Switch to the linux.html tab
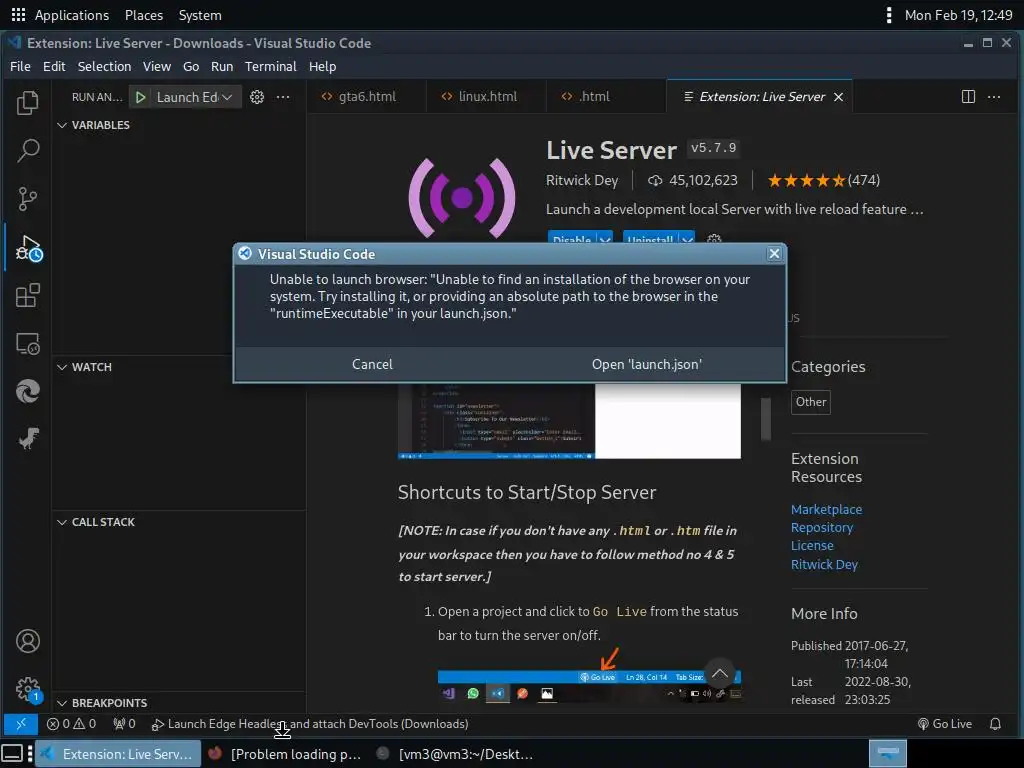Screen dimensions: 1024x768 [487, 97]
